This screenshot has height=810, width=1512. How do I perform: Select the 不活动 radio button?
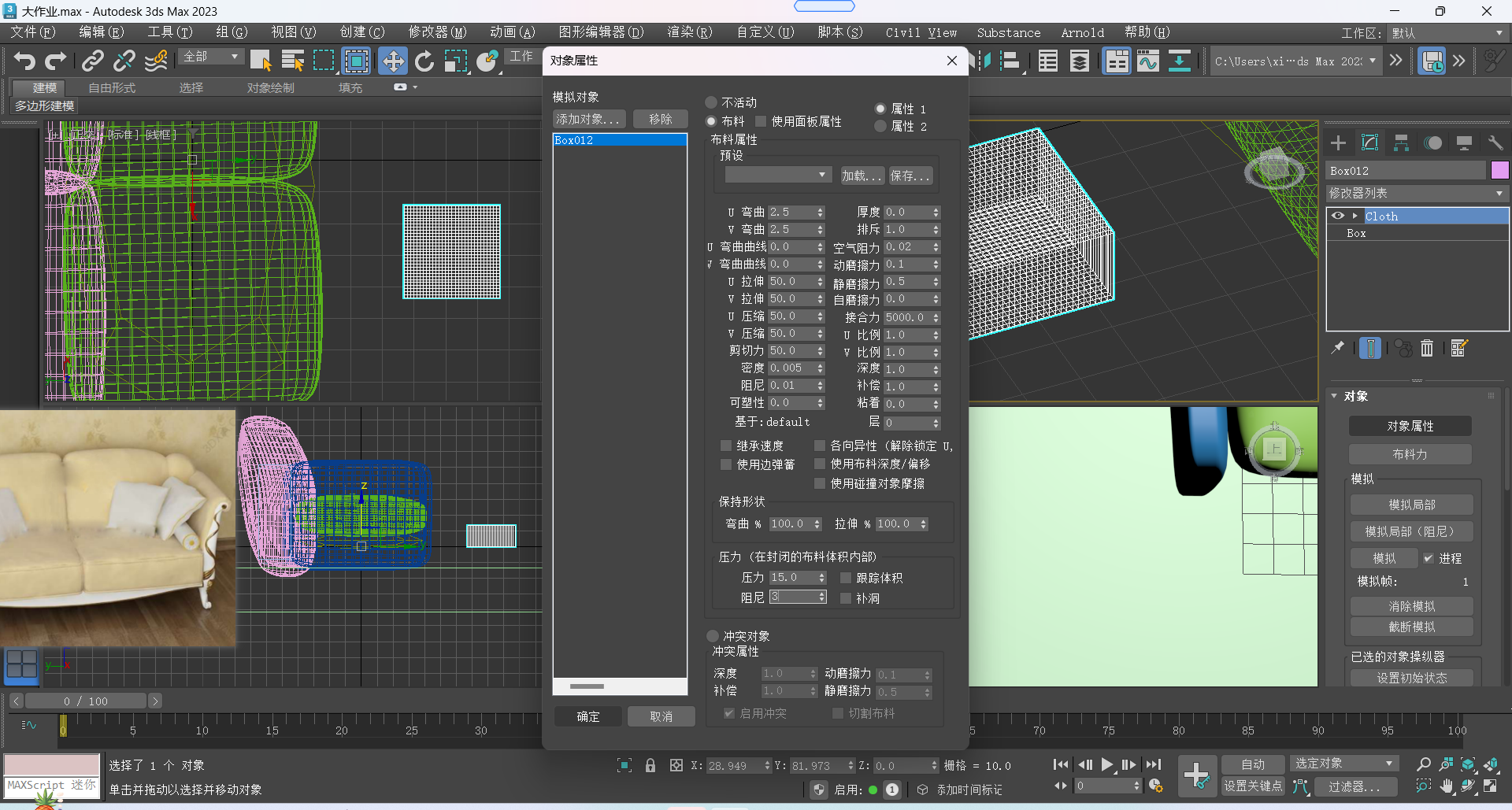coord(711,102)
